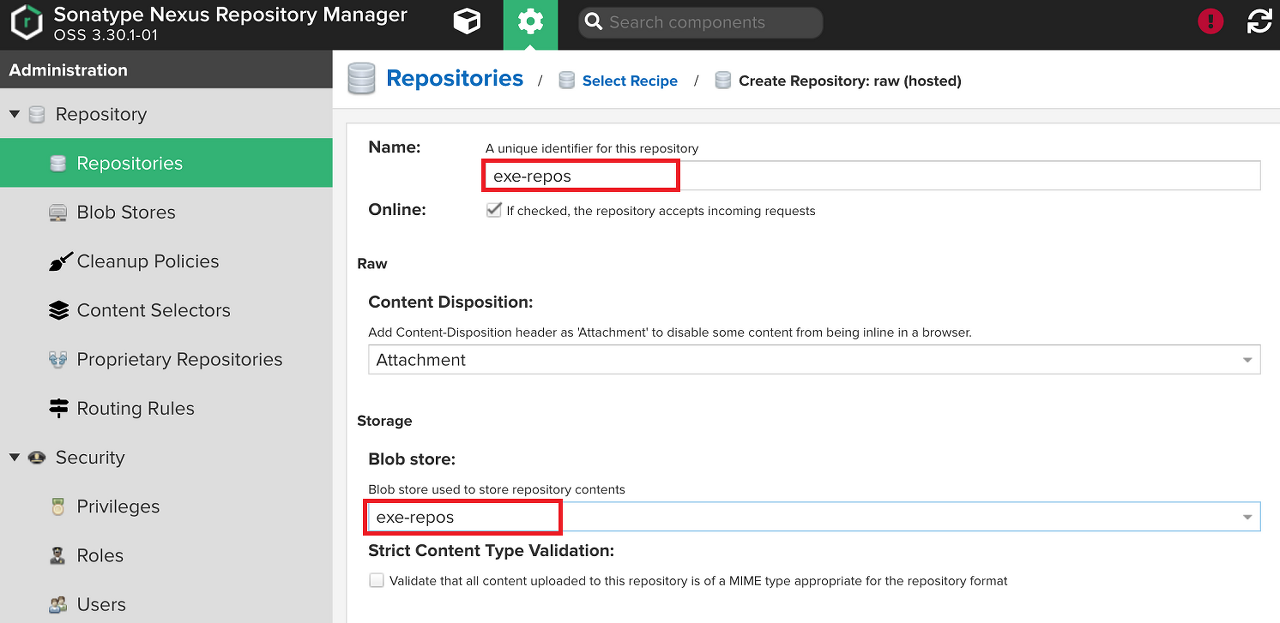Screen dimensions: 1280x623
Task: Open Roles in the sidebar
Action: pos(166,555)
